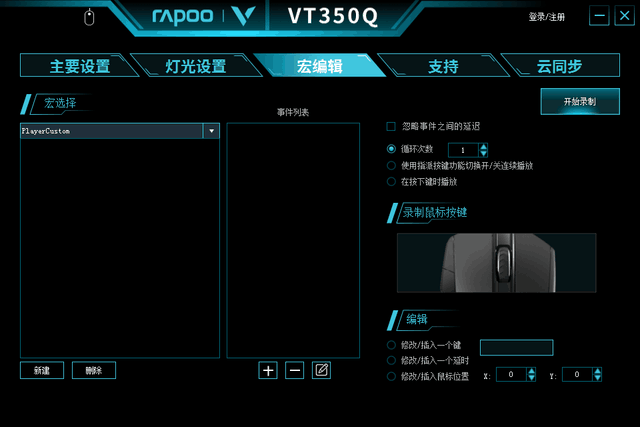Open the 主要设置 tab

(80, 66)
